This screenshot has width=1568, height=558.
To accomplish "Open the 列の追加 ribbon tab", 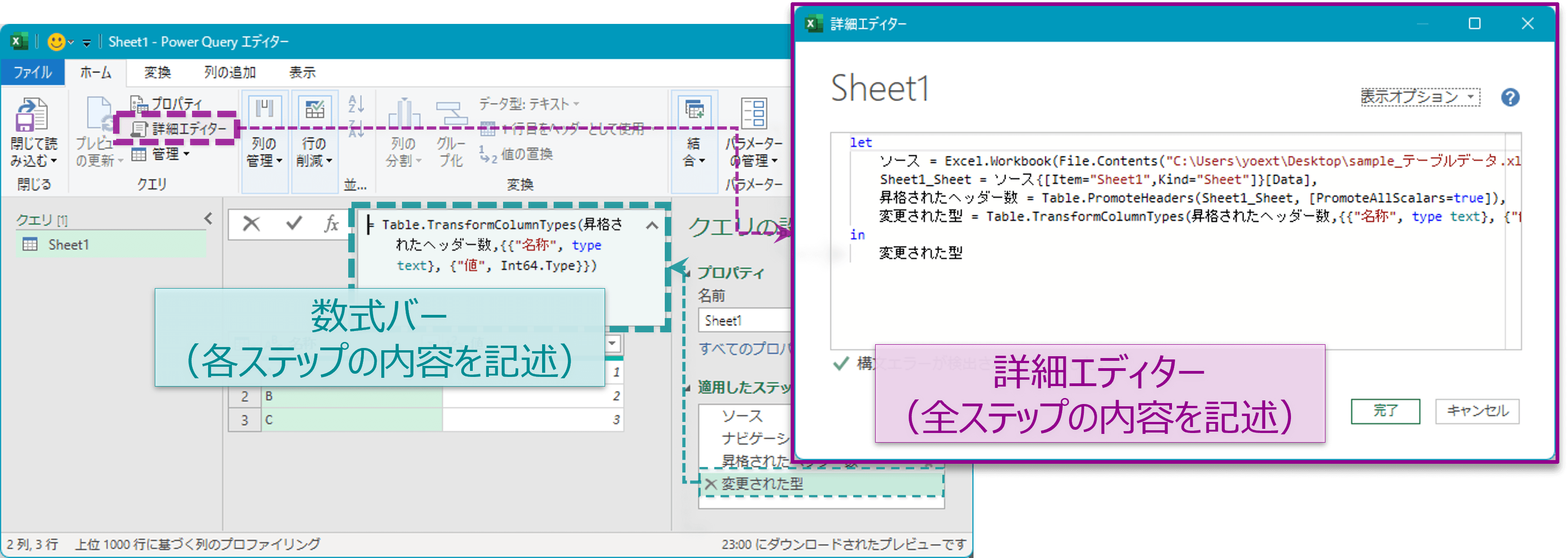I will pyautogui.click(x=229, y=73).
